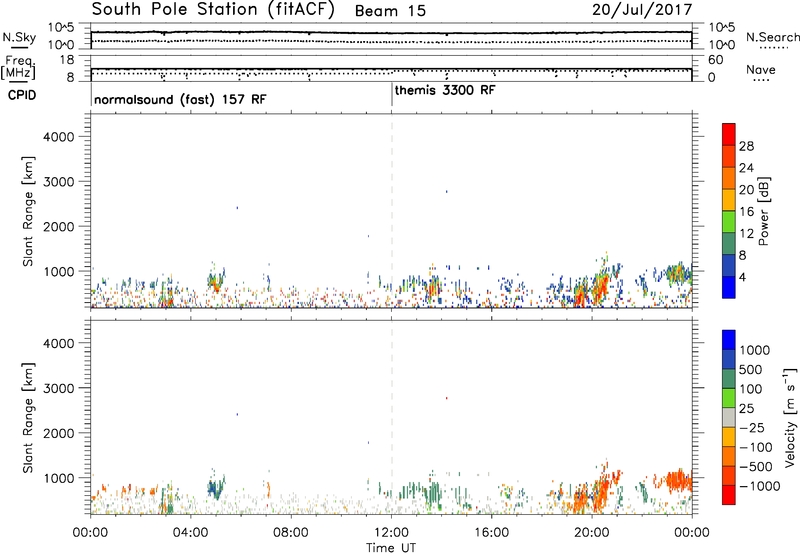800x554 pixels.
Task: Click the "3000" tick in the Power panel
Action: point(59,182)
